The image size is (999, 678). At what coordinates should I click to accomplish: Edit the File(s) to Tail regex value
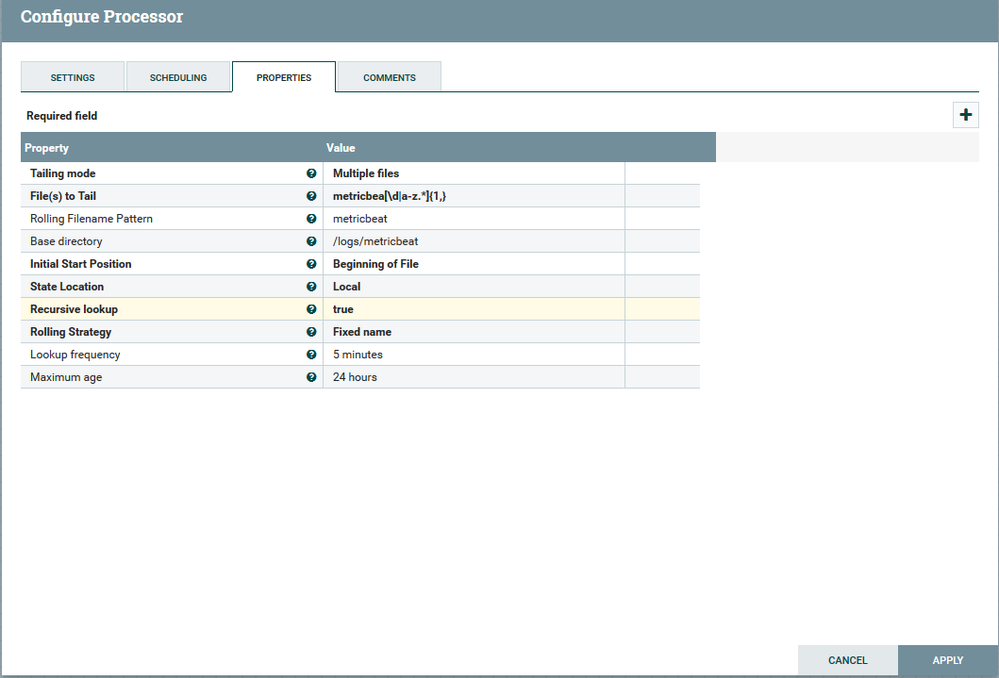[473, 196]
